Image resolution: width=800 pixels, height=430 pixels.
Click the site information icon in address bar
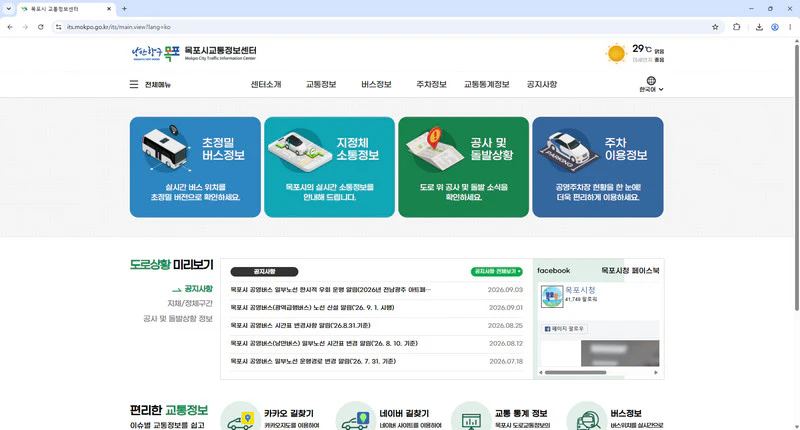click(59, 27)
